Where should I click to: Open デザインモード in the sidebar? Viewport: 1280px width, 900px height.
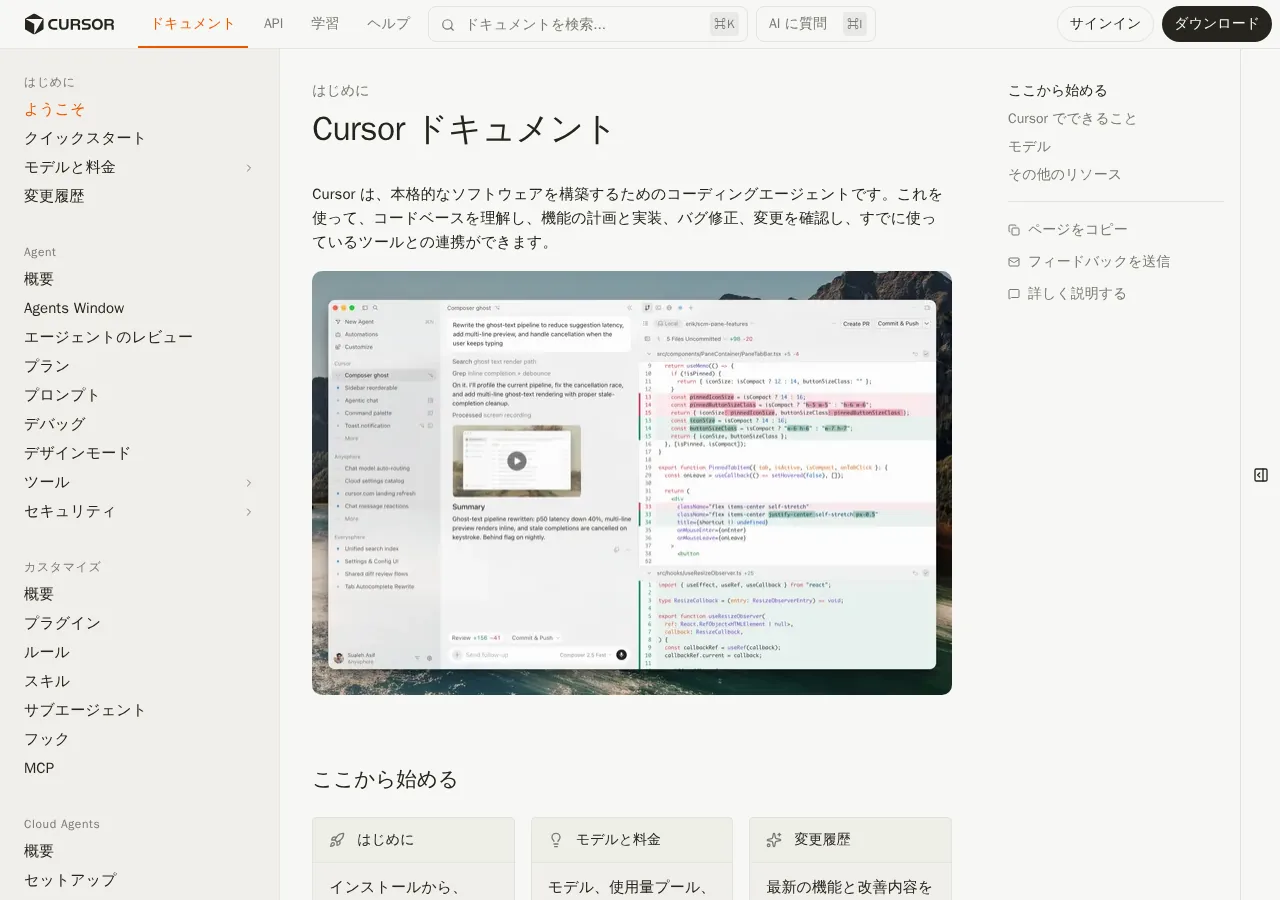(77, 454)
